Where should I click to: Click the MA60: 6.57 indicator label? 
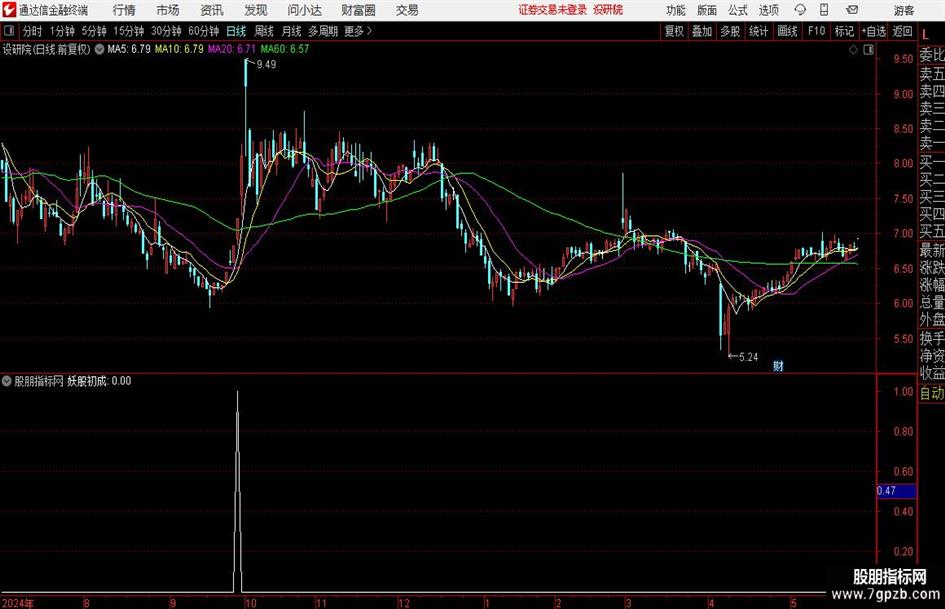[284, 49]
